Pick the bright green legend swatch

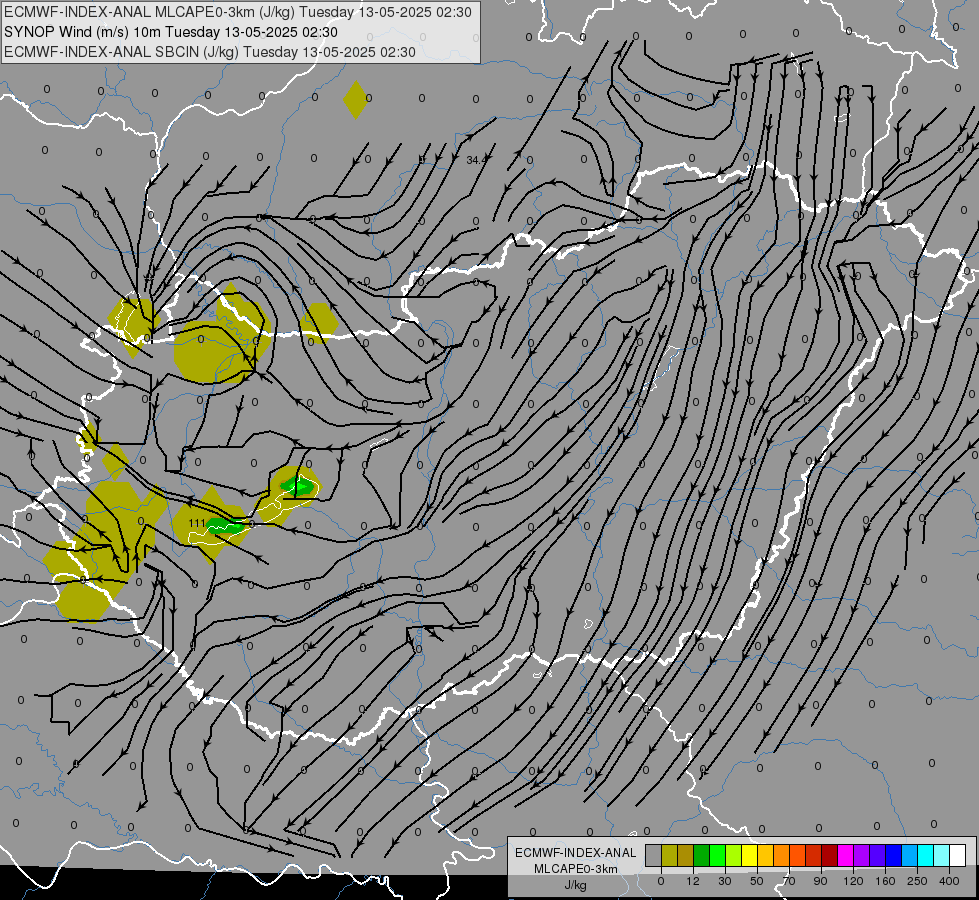click(x=717, y=855)
